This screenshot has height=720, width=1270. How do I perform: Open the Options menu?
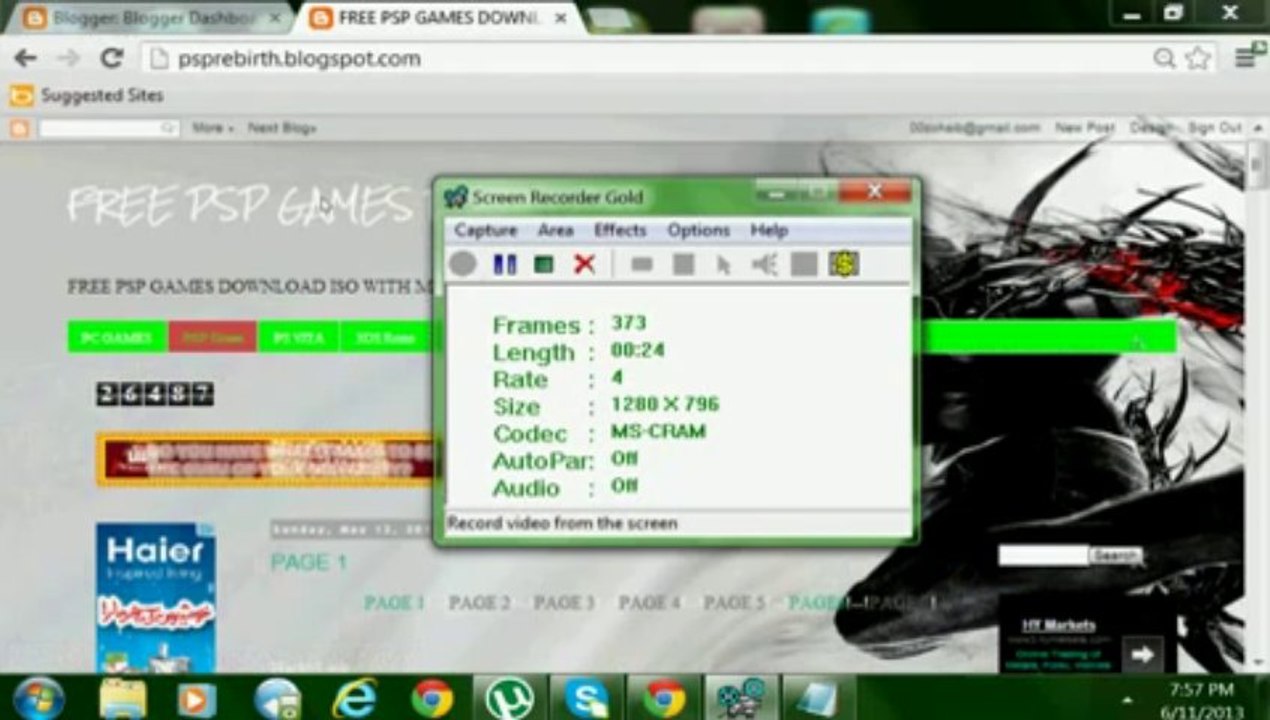point(698,230)
